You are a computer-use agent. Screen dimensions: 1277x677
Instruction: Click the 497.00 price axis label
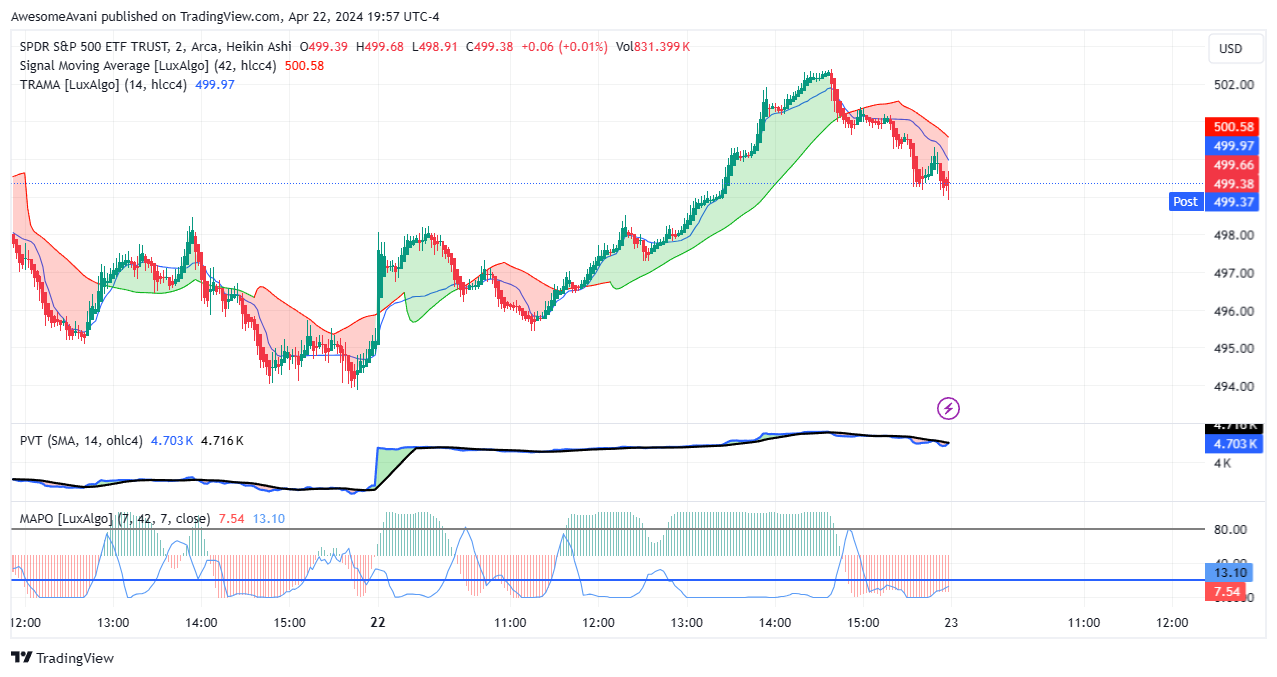click(x=1233, y=274)
